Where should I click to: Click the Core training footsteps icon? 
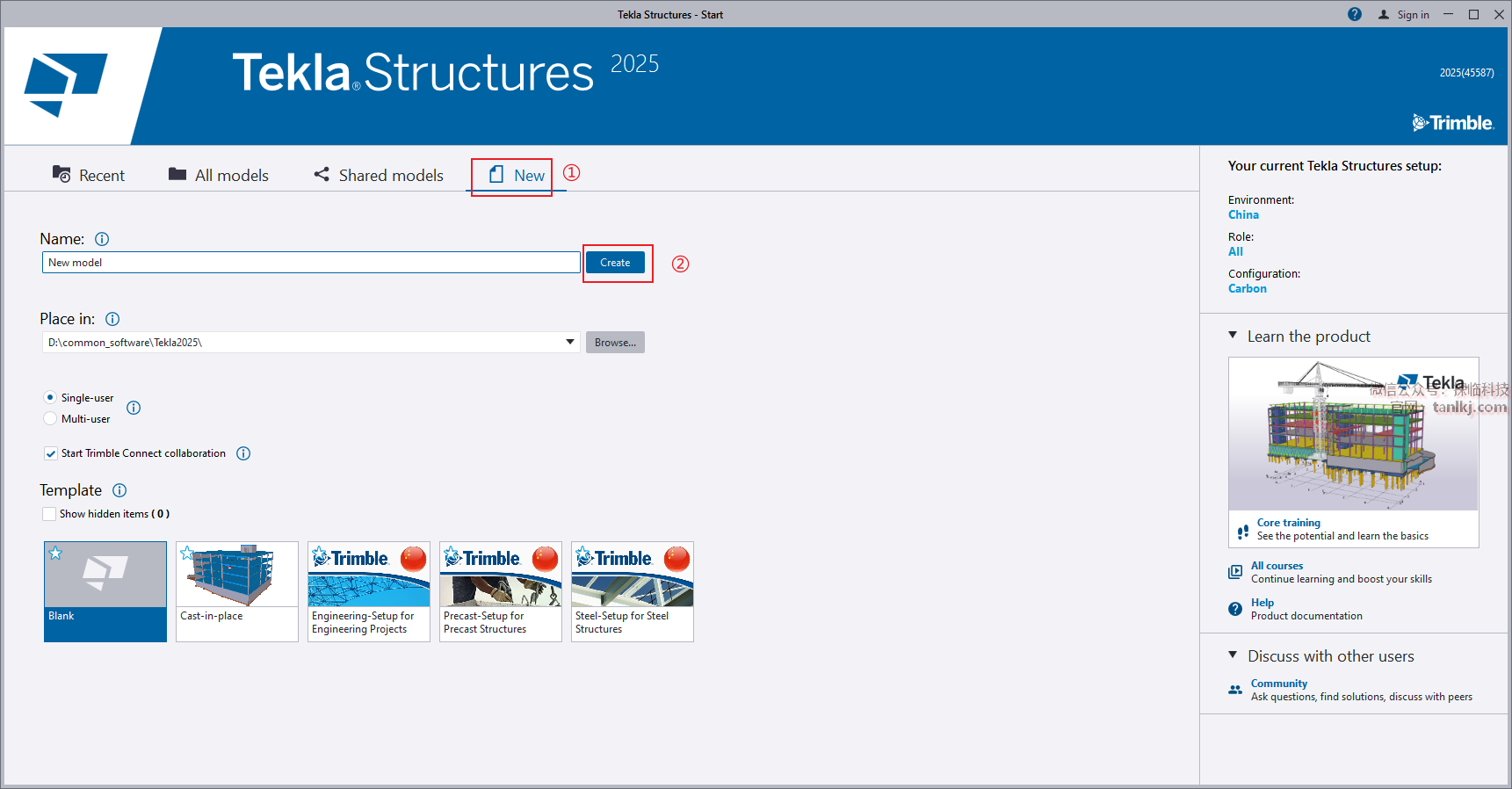pos(1242,531)
